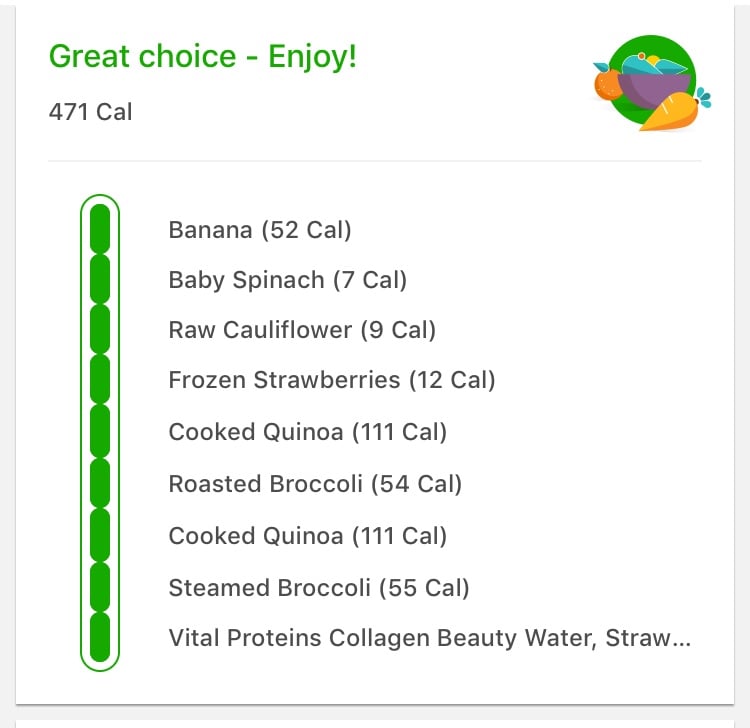Viewport: 750px width, 728px height.
Task: Open Vital Proteins Collagen Beauty Water item
Action: tap(429, 638)
